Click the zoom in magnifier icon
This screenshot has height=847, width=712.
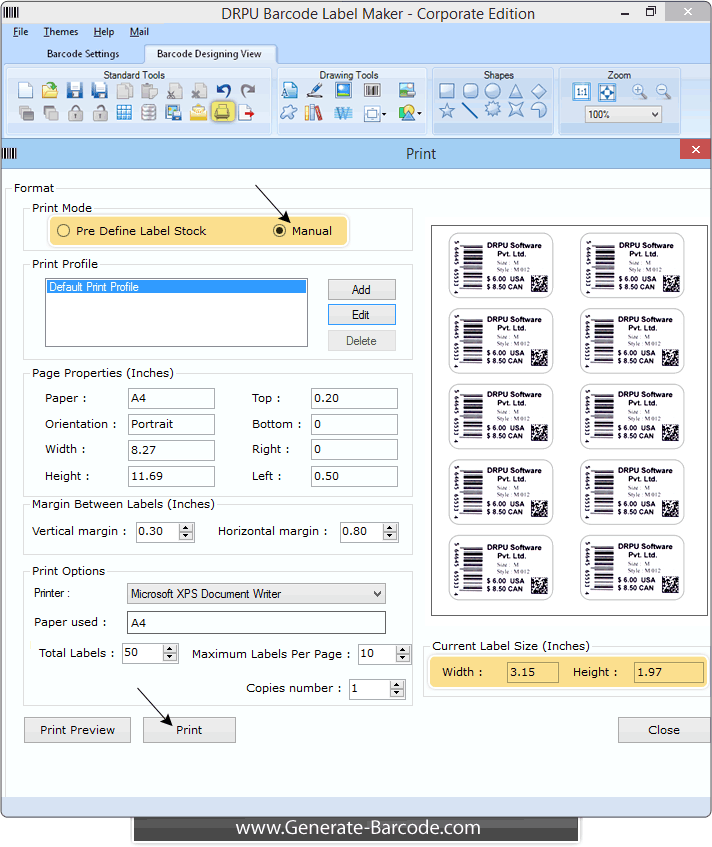click(639, 91)
